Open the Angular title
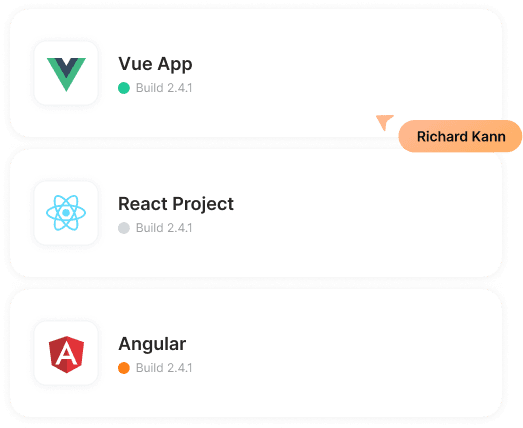This screenshot has height=428, width=523. click(x=152, y=344)
